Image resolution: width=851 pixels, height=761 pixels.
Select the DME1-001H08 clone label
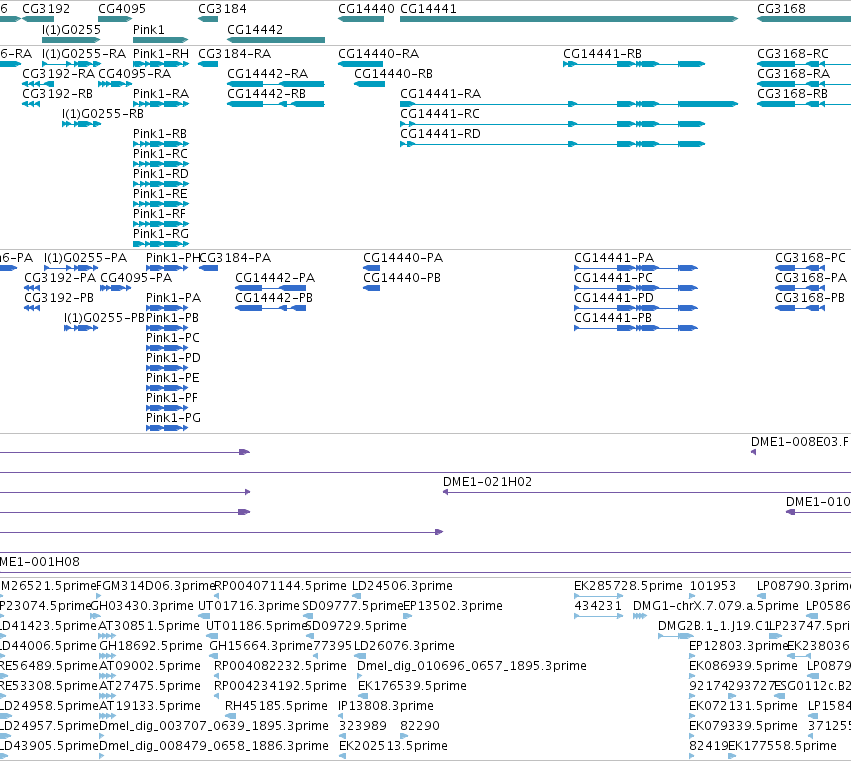[x=40, y=562]
